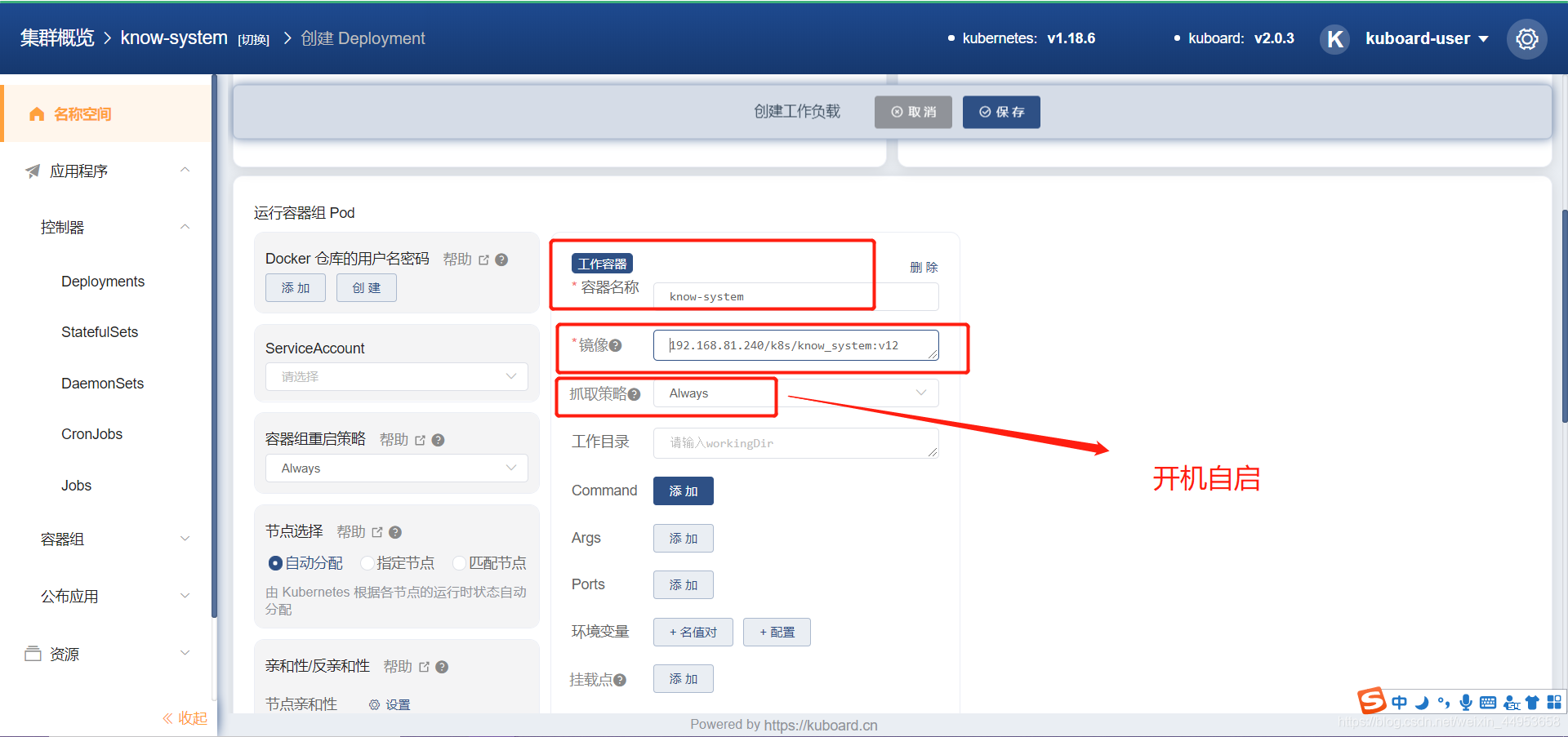Toggle Chinese input mode indicator
This screenshot has height=737, width=1568.
(1399, 703)
